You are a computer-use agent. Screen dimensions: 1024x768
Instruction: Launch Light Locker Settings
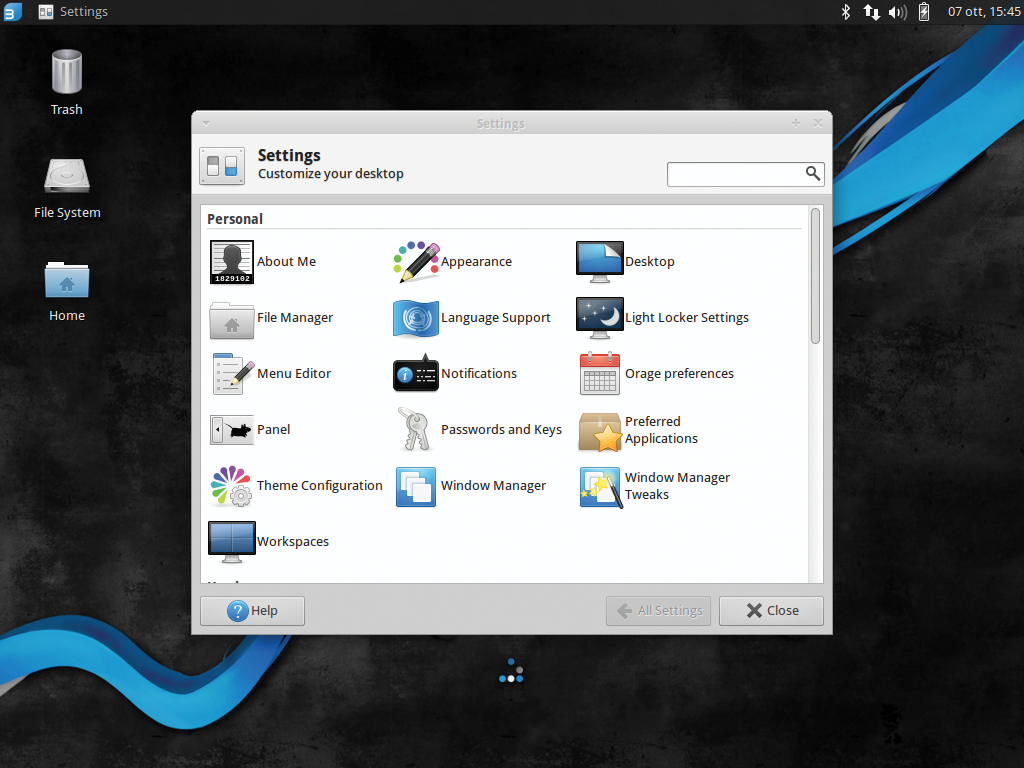pyautogui.click(x=600, y=318)
